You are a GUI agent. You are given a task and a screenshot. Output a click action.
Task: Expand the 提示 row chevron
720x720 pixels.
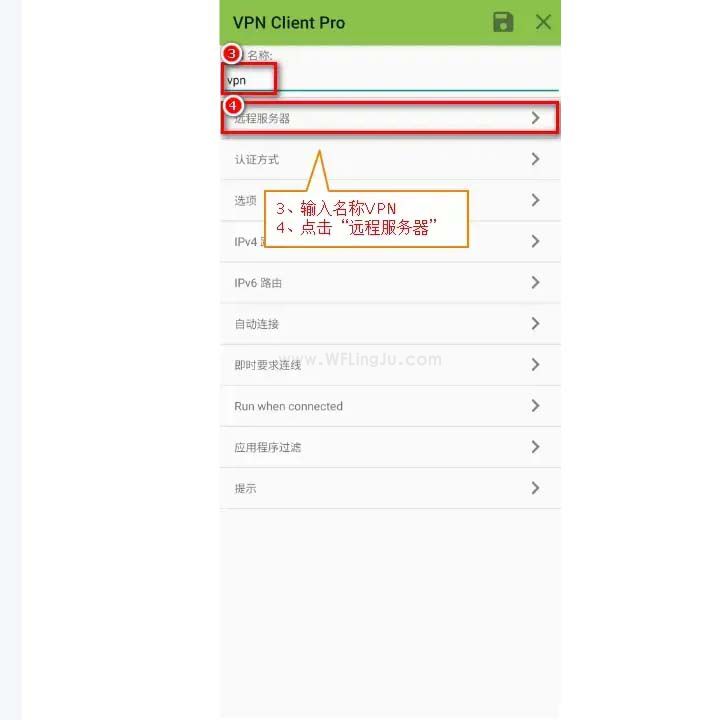(535, 488)
